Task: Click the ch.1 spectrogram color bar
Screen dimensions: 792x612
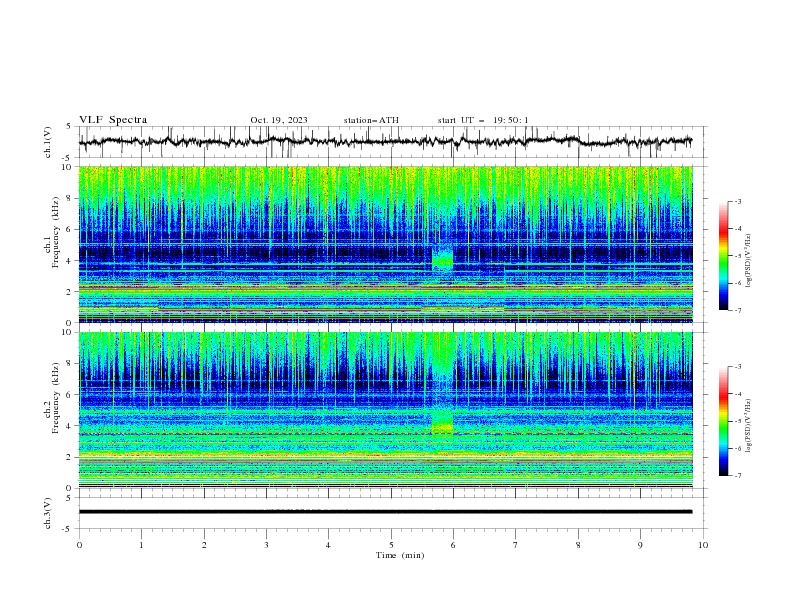Action: tap(723, 256)
